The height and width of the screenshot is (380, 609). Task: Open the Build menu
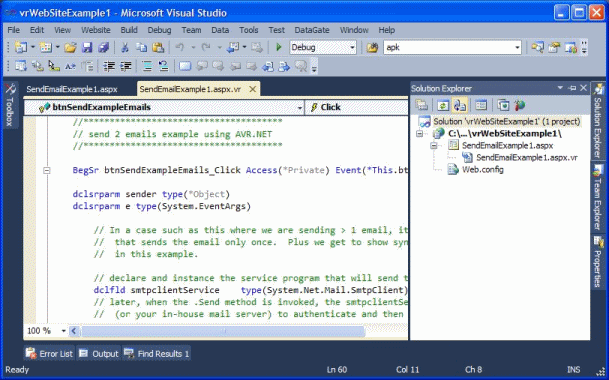click(129, 30)
